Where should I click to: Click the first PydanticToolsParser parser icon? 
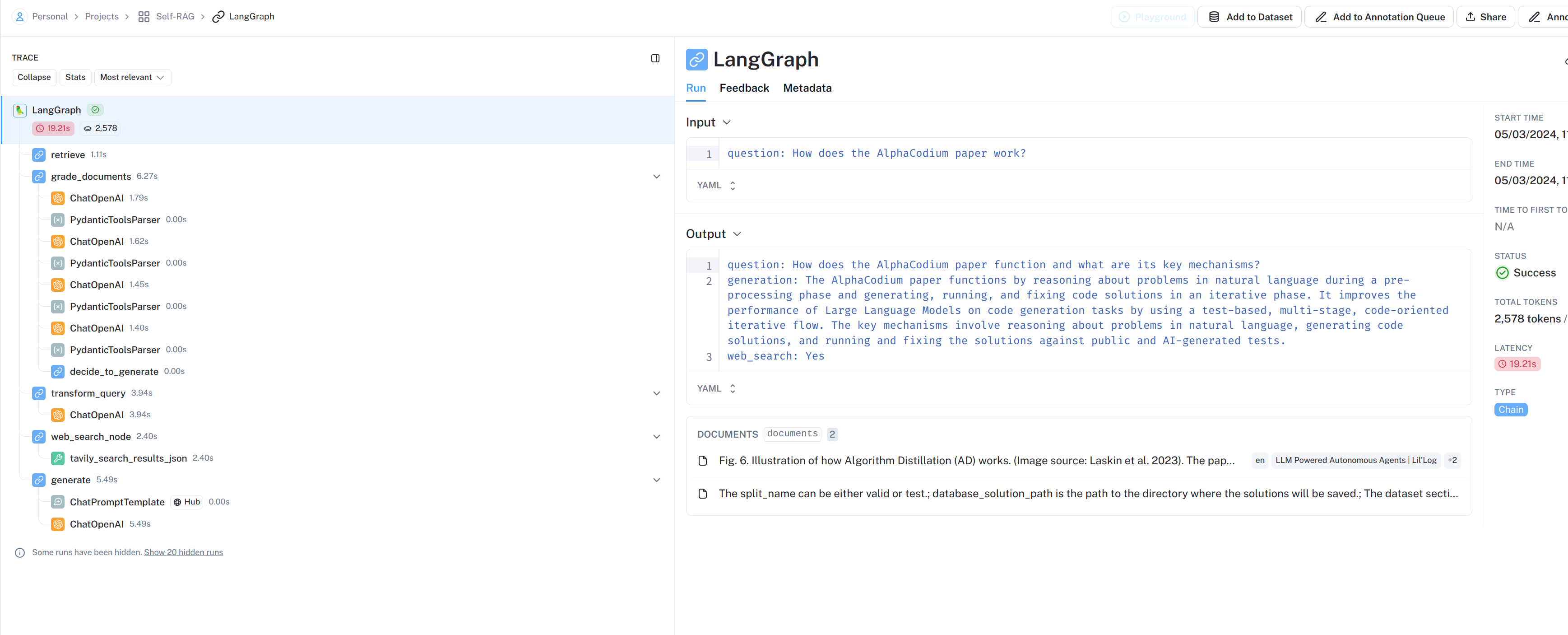point(58,220)
